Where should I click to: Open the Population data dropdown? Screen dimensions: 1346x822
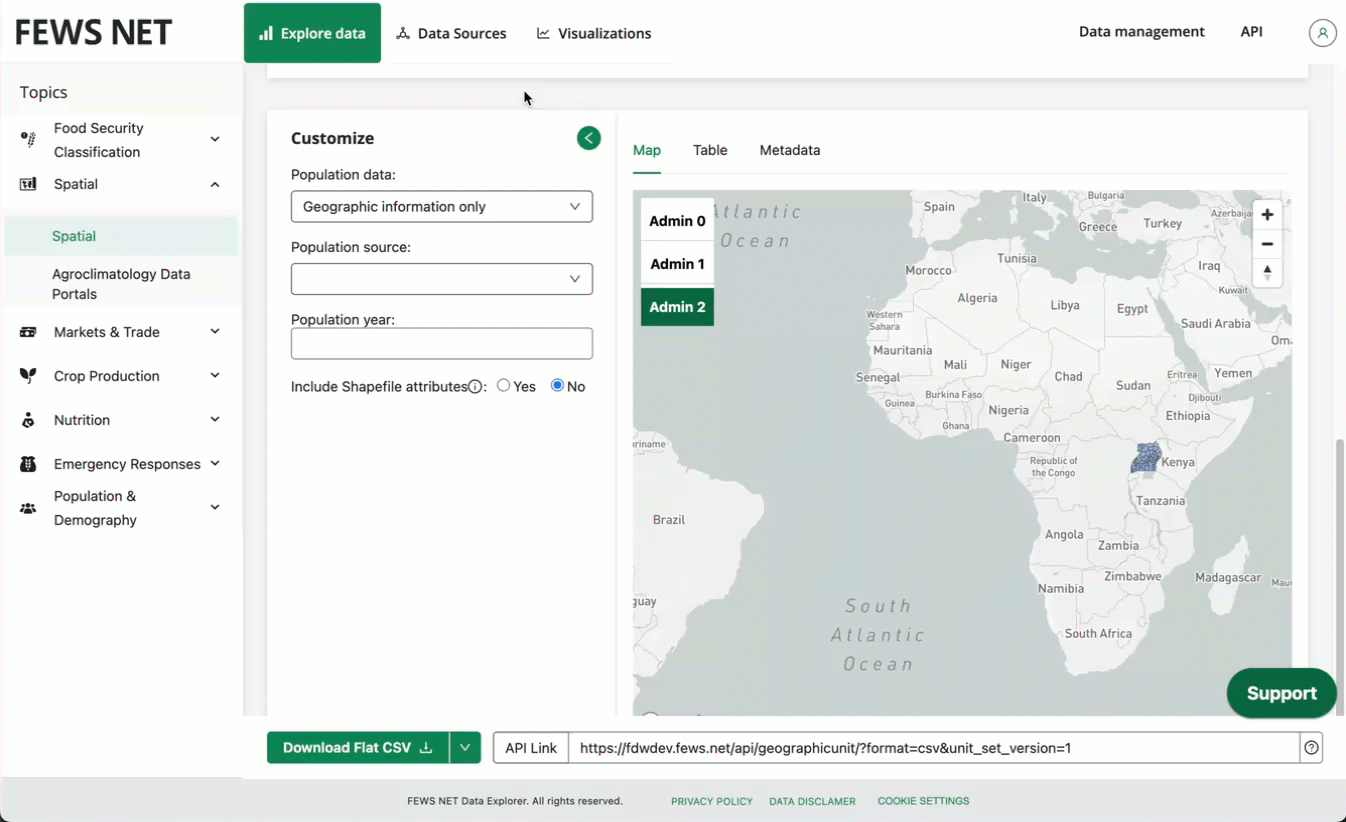click(x=441, y=207)
